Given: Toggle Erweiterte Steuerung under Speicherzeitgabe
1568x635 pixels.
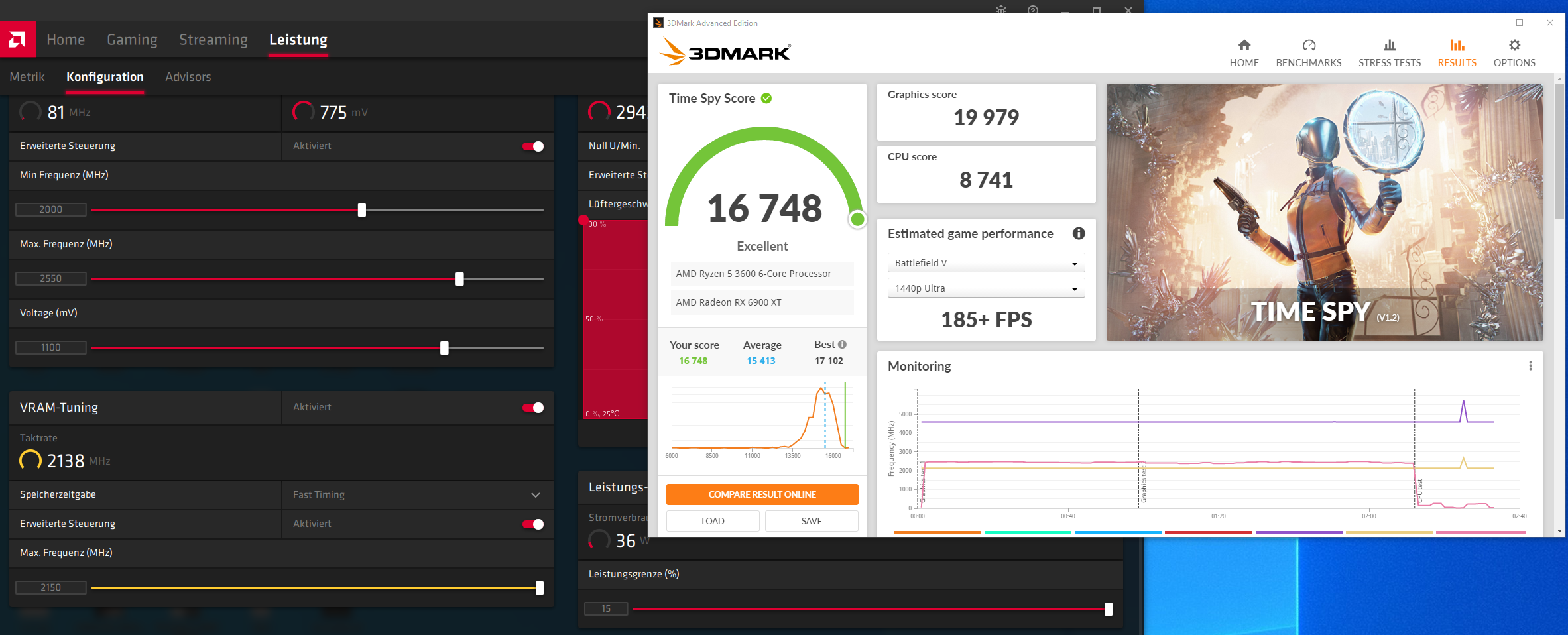Looking at the screenshot, I should coord(533,524).
